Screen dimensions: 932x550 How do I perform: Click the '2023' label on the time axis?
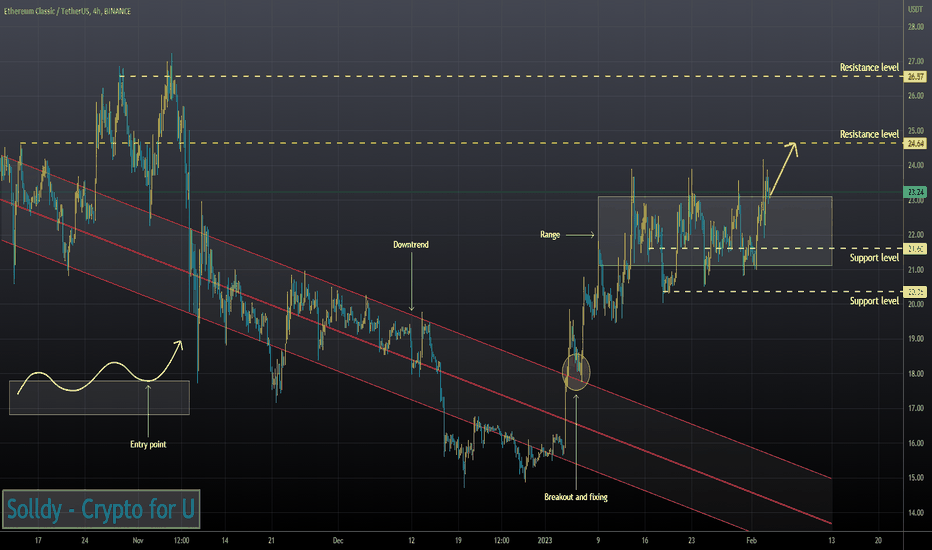click(544, 540)
